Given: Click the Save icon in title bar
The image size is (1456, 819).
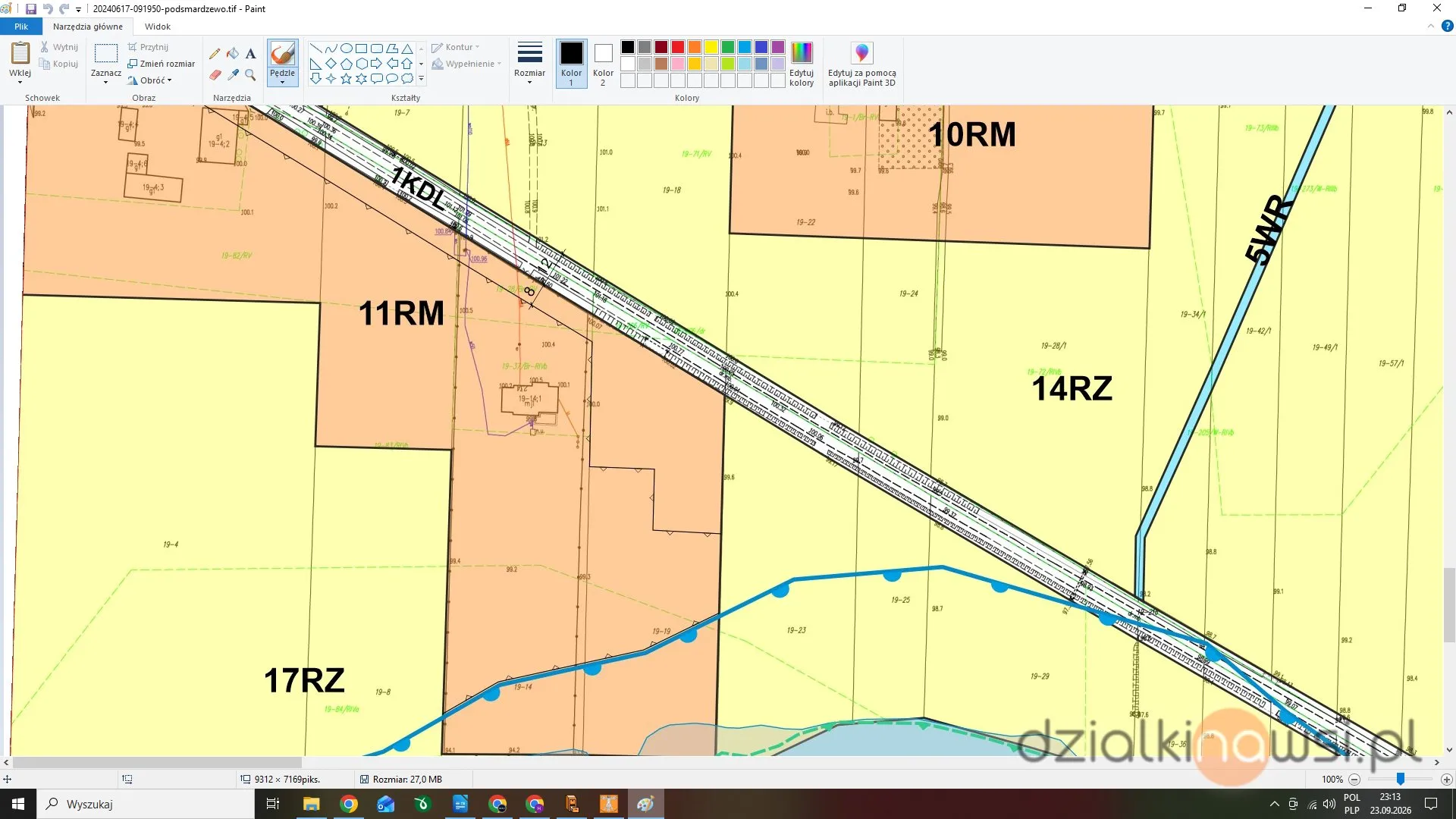Looking at the screenshot, I should click(31, 9).
